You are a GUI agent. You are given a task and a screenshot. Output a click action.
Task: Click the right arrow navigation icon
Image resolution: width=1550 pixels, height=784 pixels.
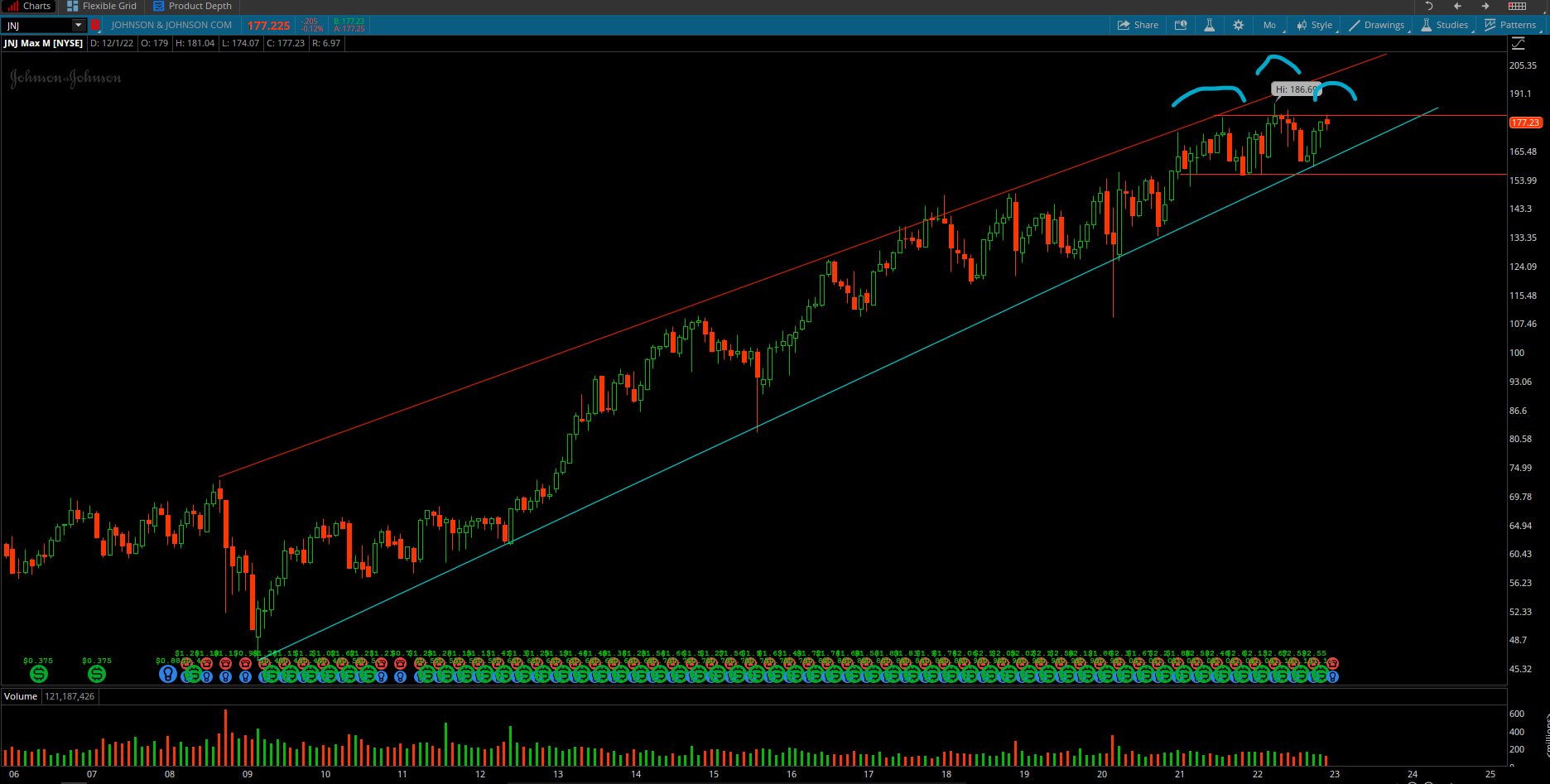click(1485, 6)
